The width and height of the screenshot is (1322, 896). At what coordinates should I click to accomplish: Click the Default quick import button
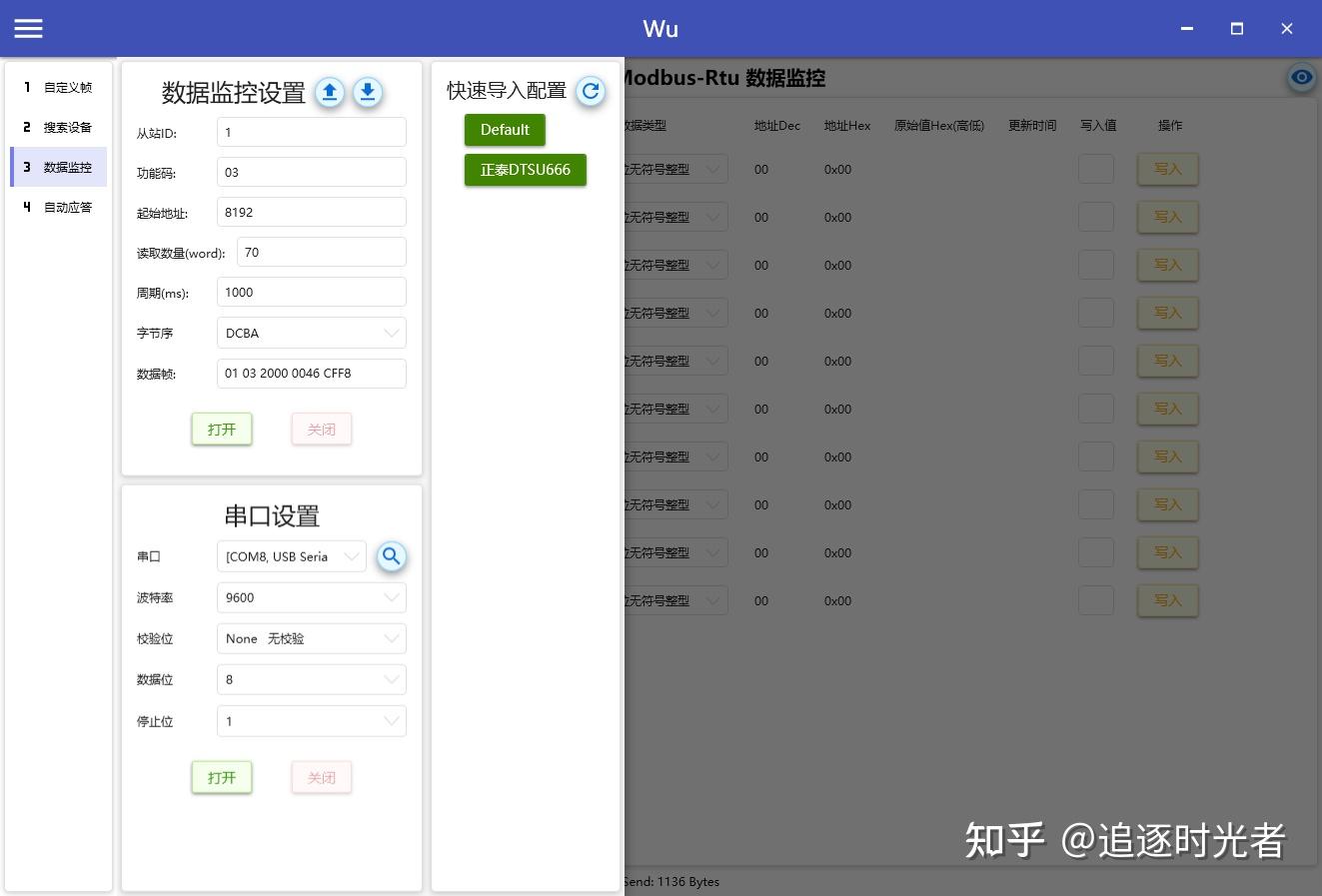pos(505,129)
